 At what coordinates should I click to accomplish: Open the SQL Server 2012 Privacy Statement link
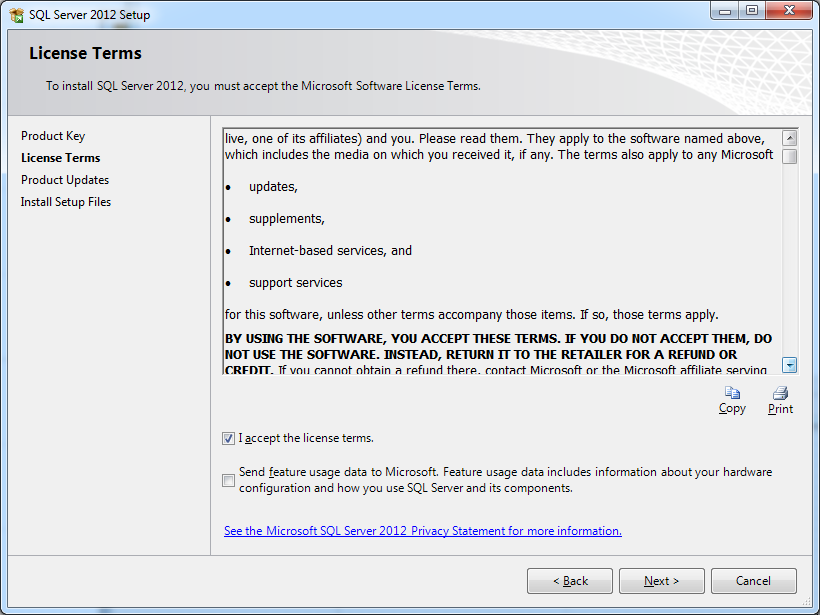[x=423, y=531]
